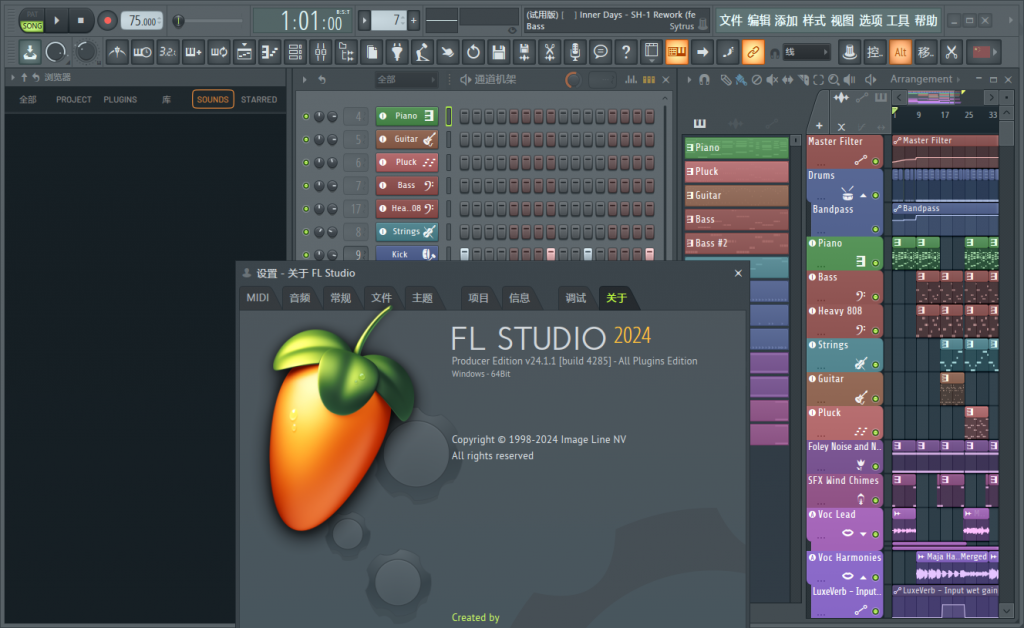Select the Pluck pattern in playlist picker
Image resolution: width=1024 pixels, height=628 pixels.
(x=736, y=171)
